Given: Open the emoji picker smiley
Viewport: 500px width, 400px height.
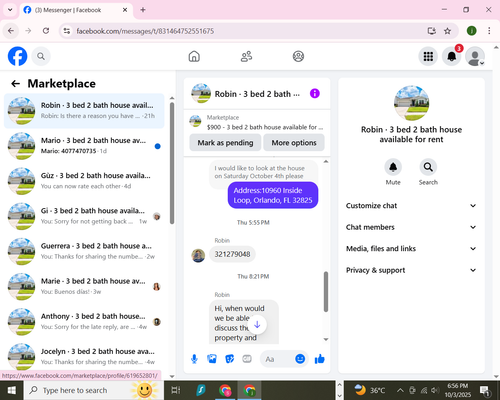Looking at the screenshot, I should tap(300, 359).
